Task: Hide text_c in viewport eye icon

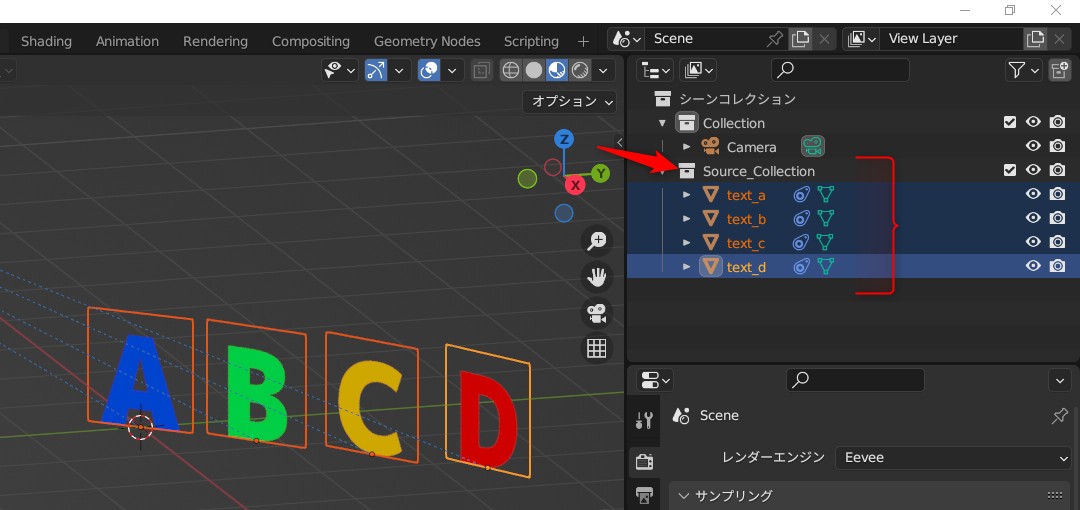Action: (x=1033, y=242)
